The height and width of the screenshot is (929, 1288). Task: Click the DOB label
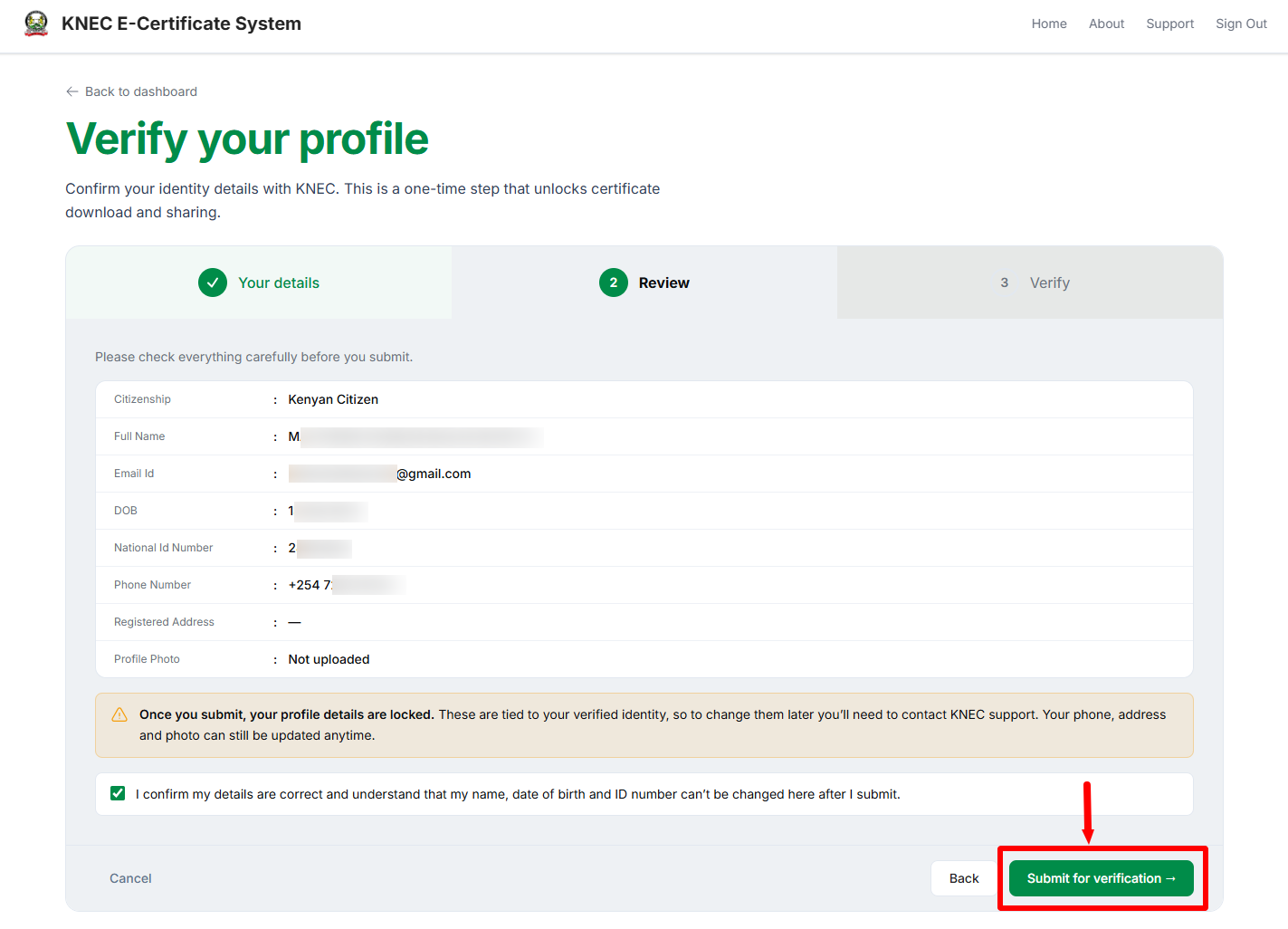click(126, 511)
